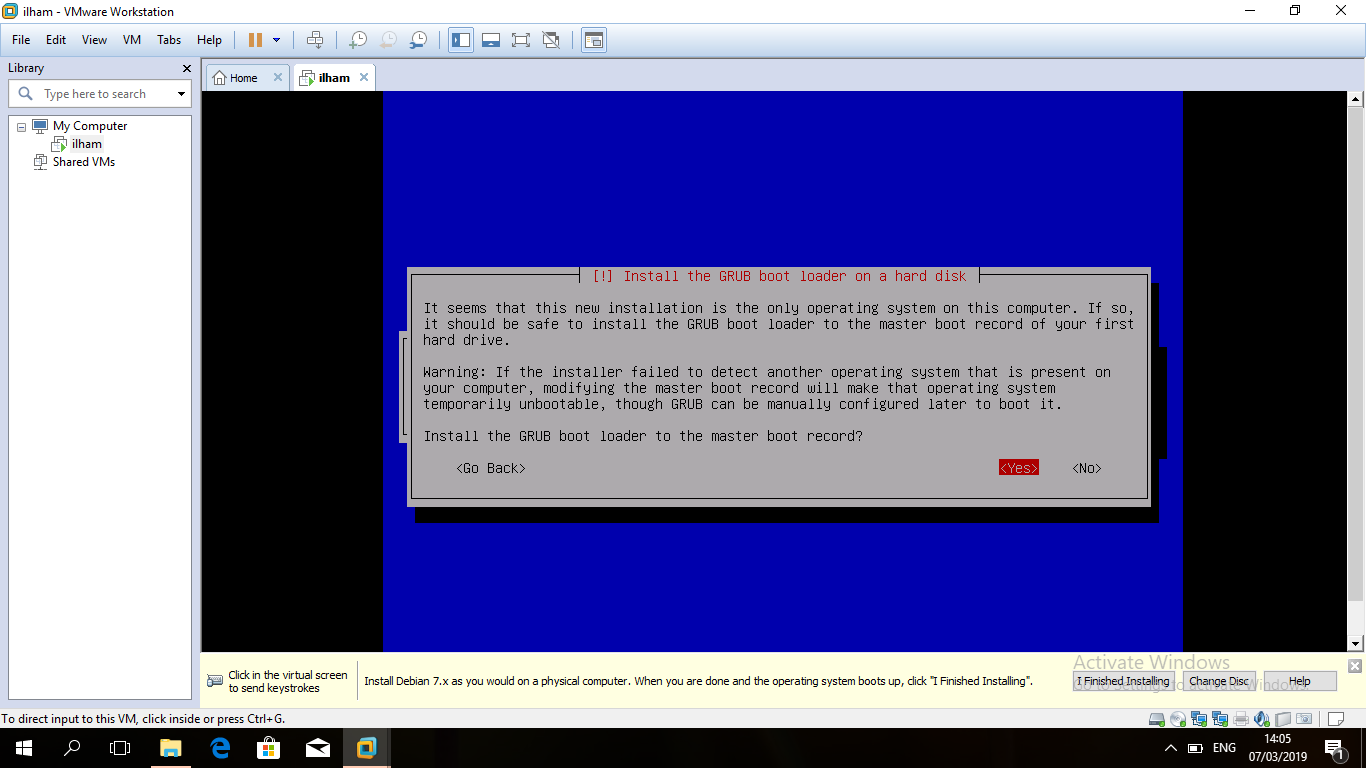This screenshot has height=768, width=1366.
Task: Open Windows taskbar search
Action: 72,748
